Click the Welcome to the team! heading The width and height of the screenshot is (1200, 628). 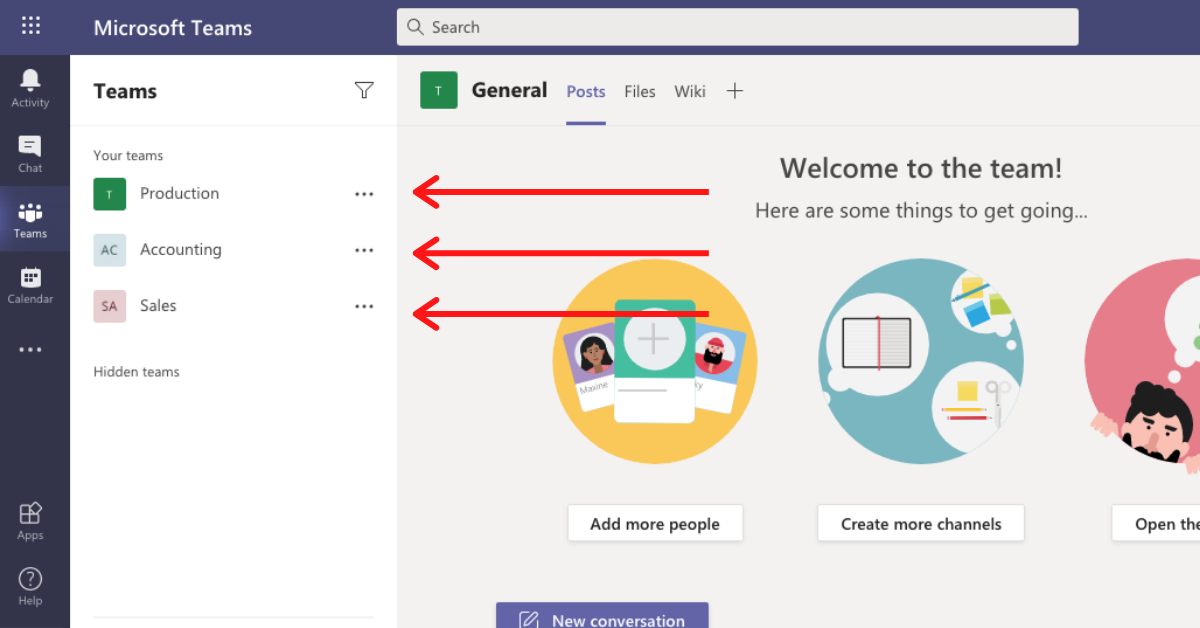(921, 168)
